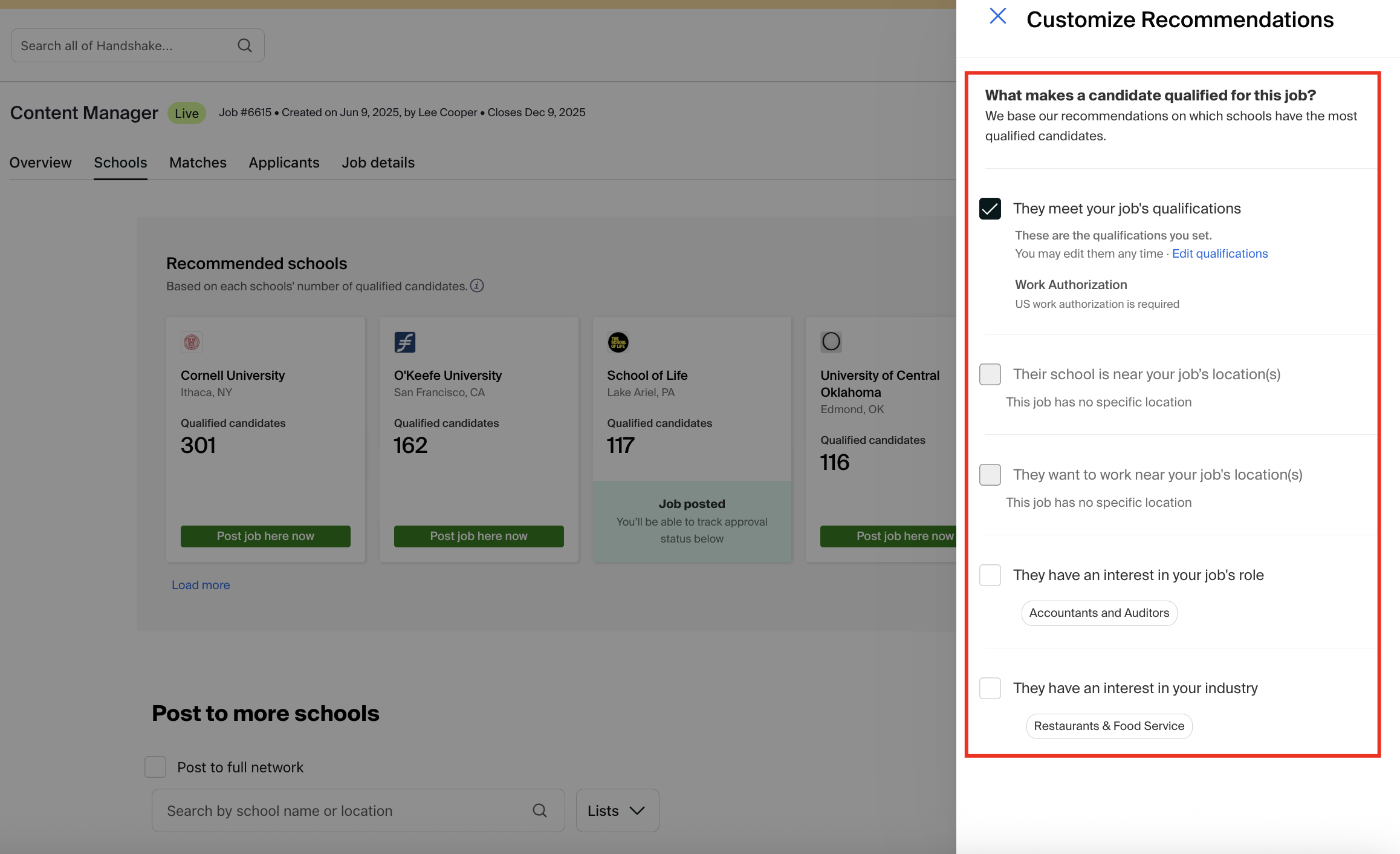Viewport: 1400px width, 854px height.
Task: Click the 162 qualified candidates count
Action: 410,446
